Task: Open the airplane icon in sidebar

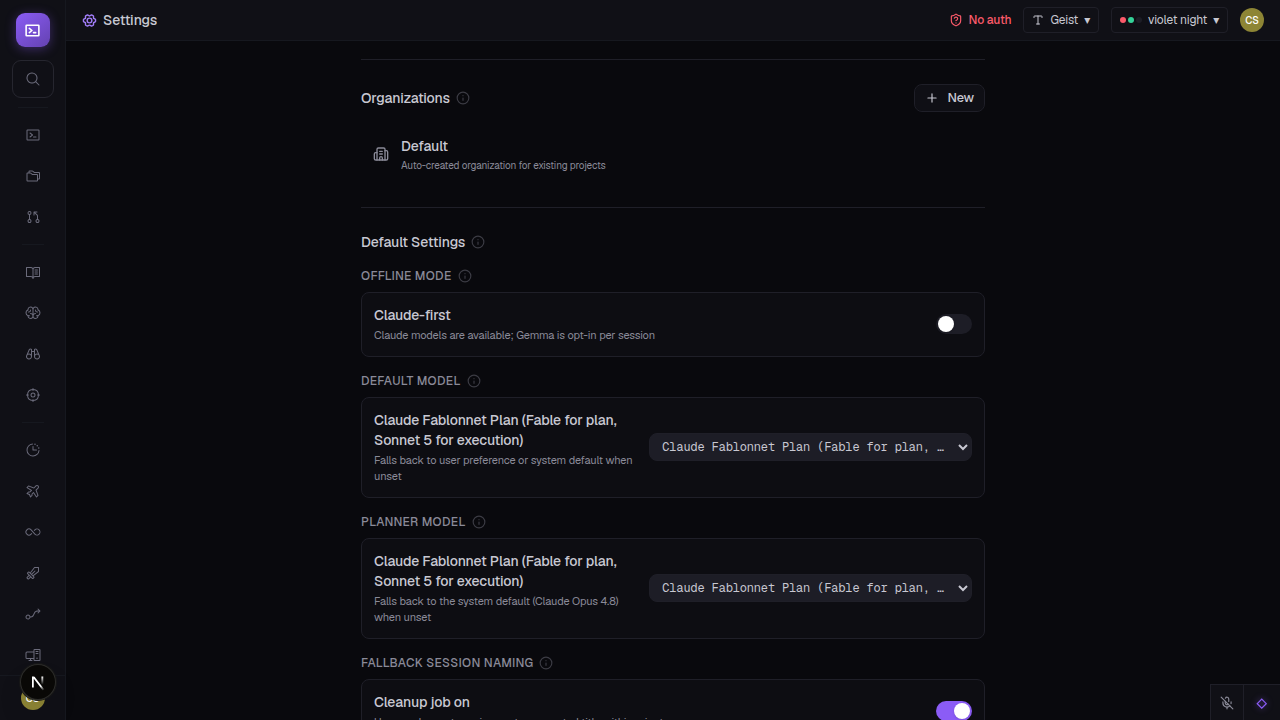Action: (33, 491)
